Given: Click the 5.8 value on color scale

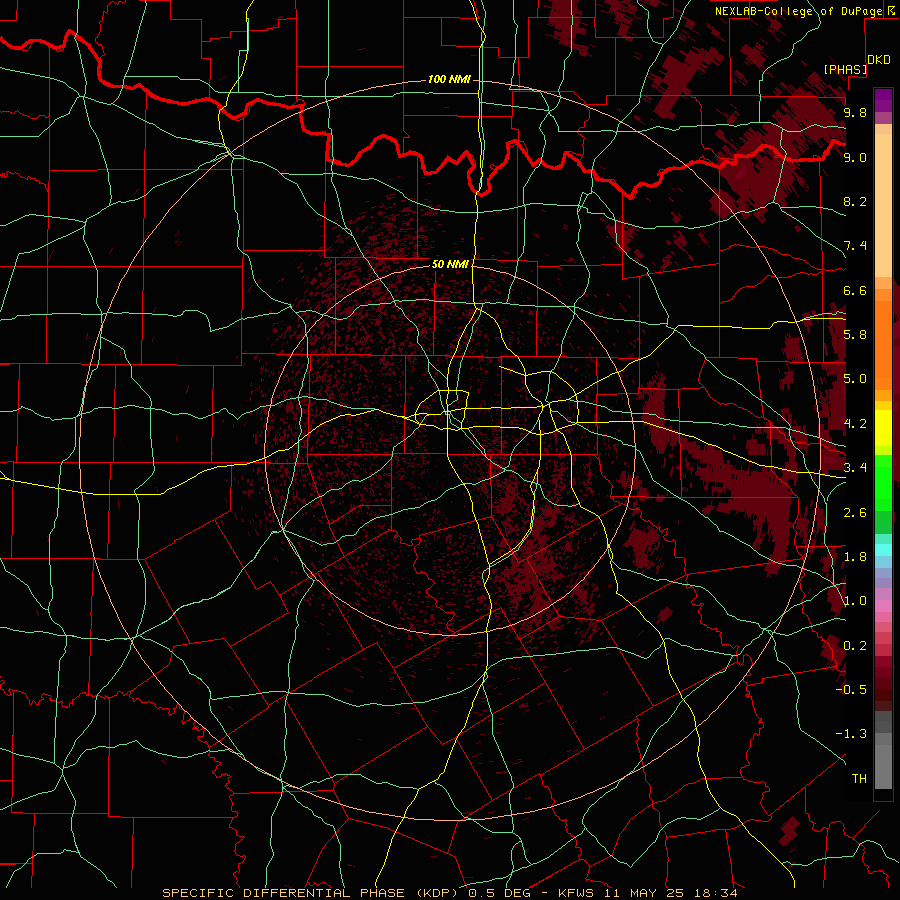Looking at the screenshot, I should [x=855, y=335].
